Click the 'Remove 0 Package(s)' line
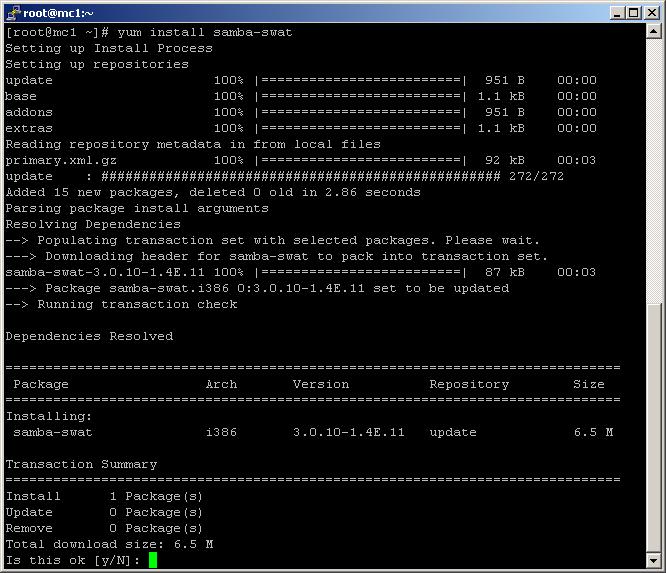The width and height of the screenshot is (666, 573). 104,528
